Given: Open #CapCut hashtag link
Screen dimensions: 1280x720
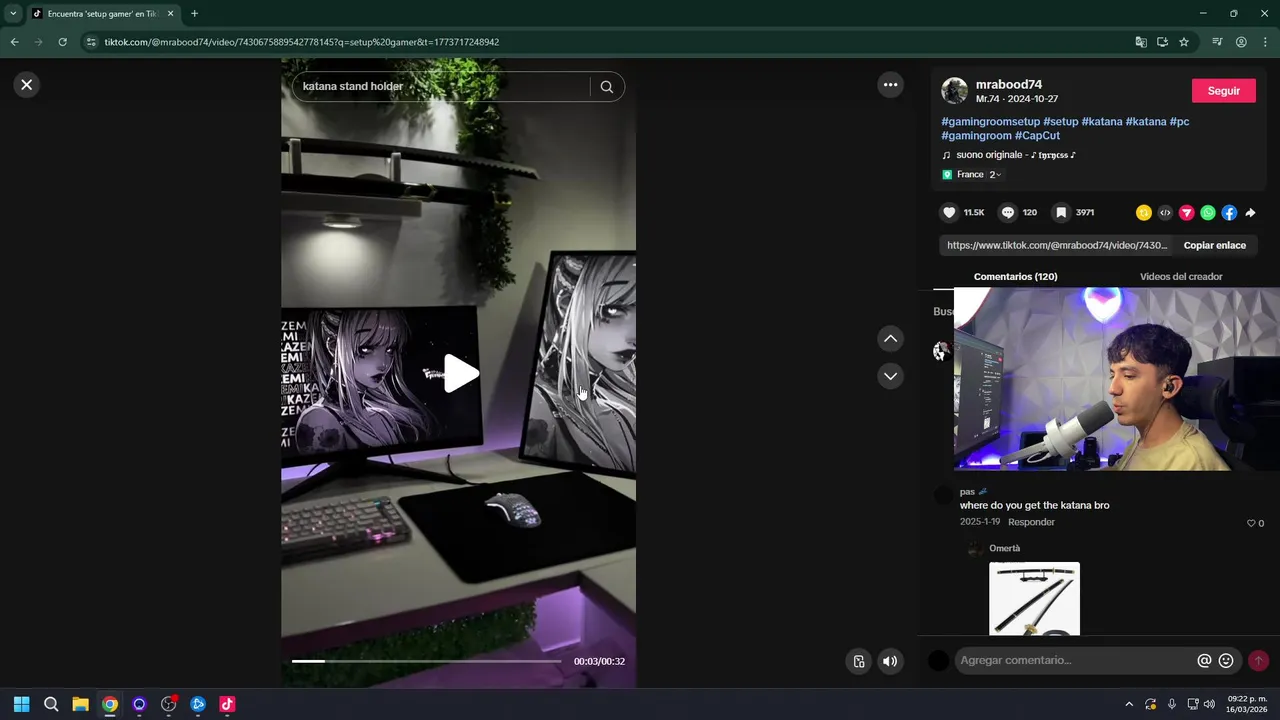Looking at the screenshot, I should click(1037, 136).
